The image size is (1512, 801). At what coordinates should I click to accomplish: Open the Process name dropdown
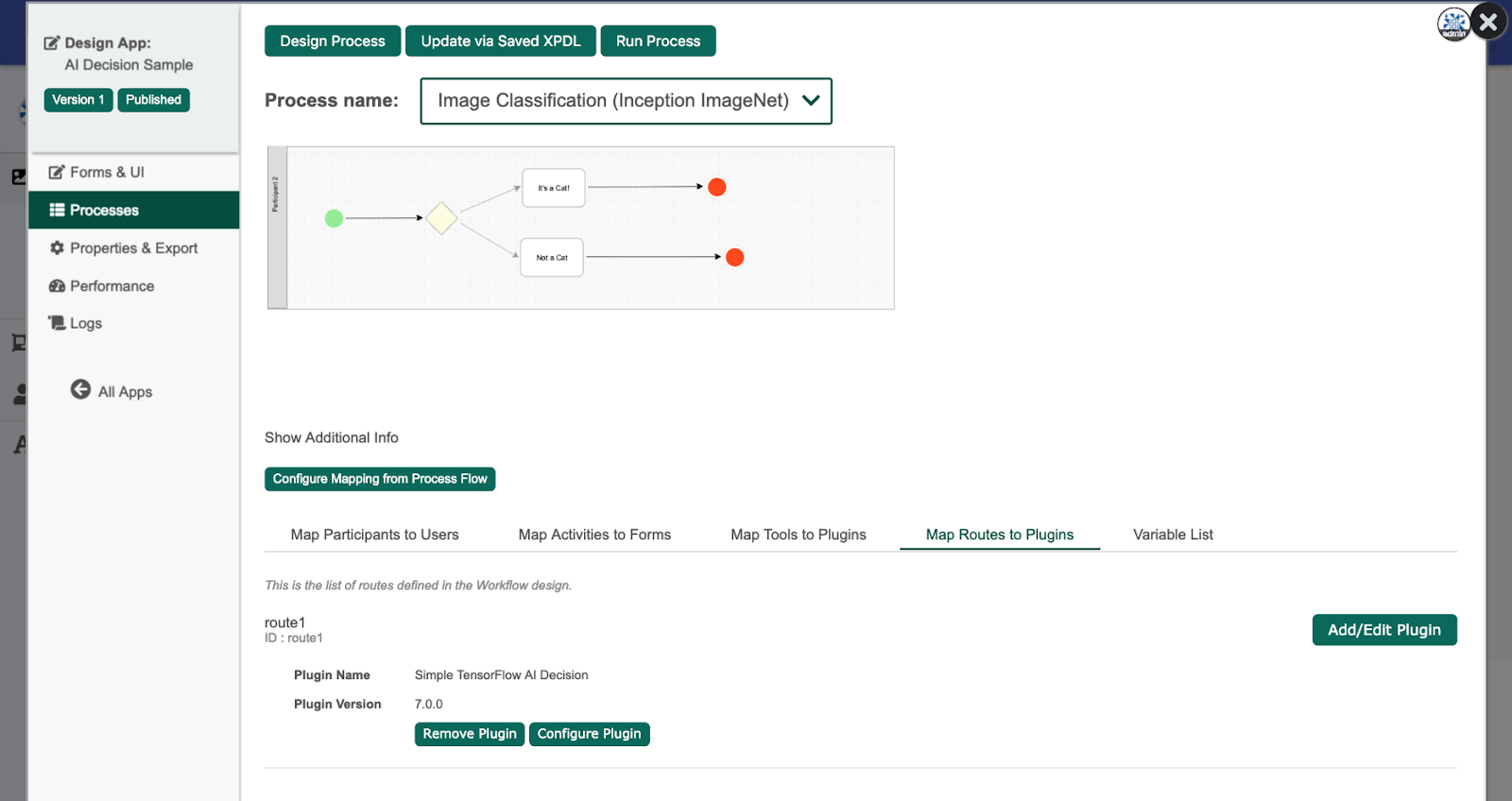626,101
